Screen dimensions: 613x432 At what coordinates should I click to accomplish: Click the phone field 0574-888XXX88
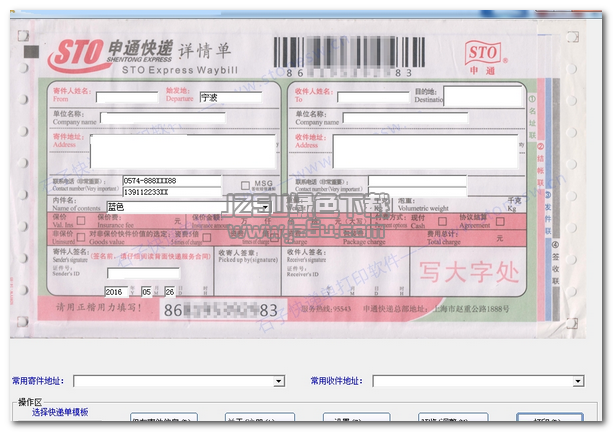click(172, 181)
